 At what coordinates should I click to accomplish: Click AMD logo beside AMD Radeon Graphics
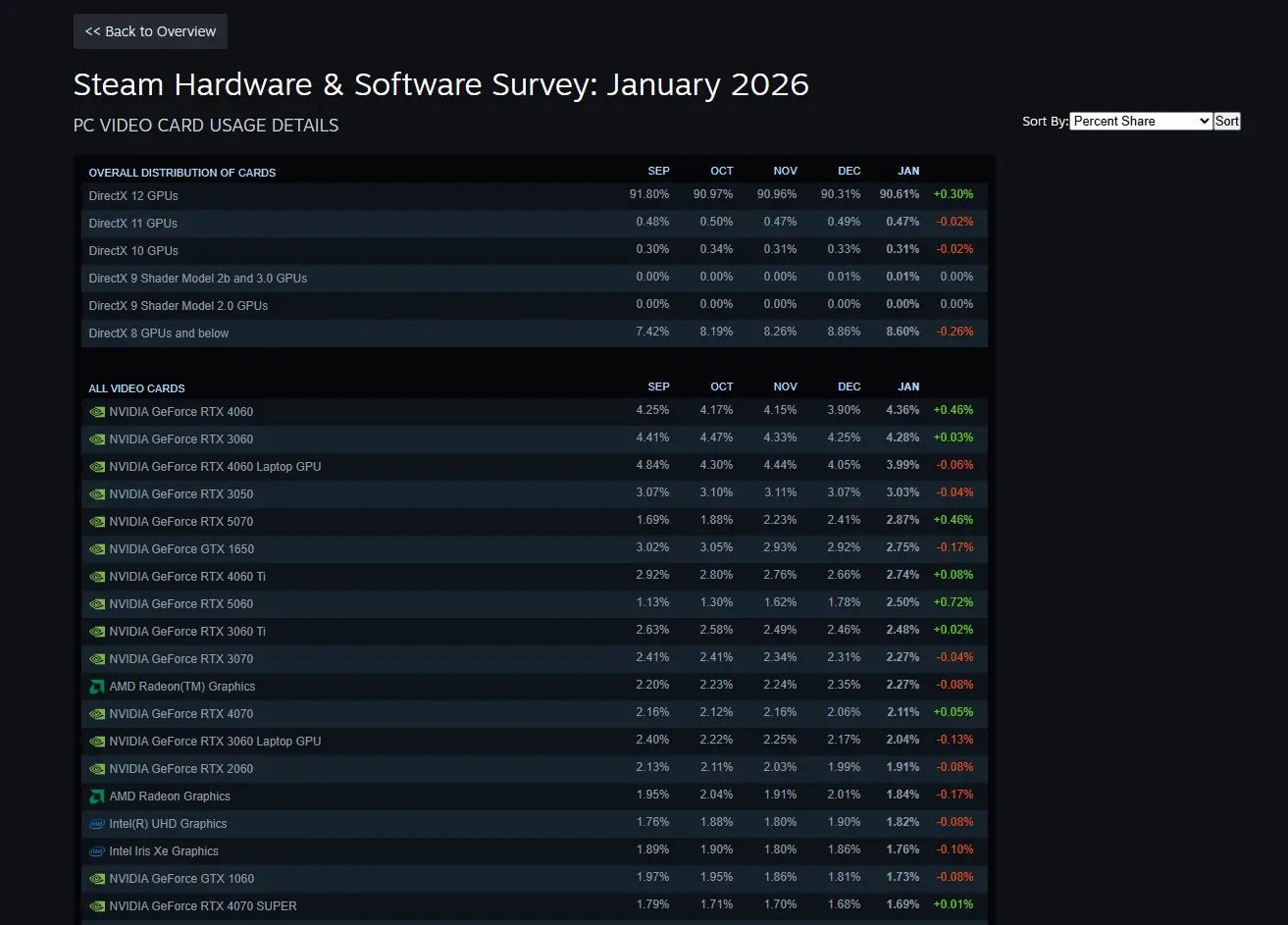point(97,797)
